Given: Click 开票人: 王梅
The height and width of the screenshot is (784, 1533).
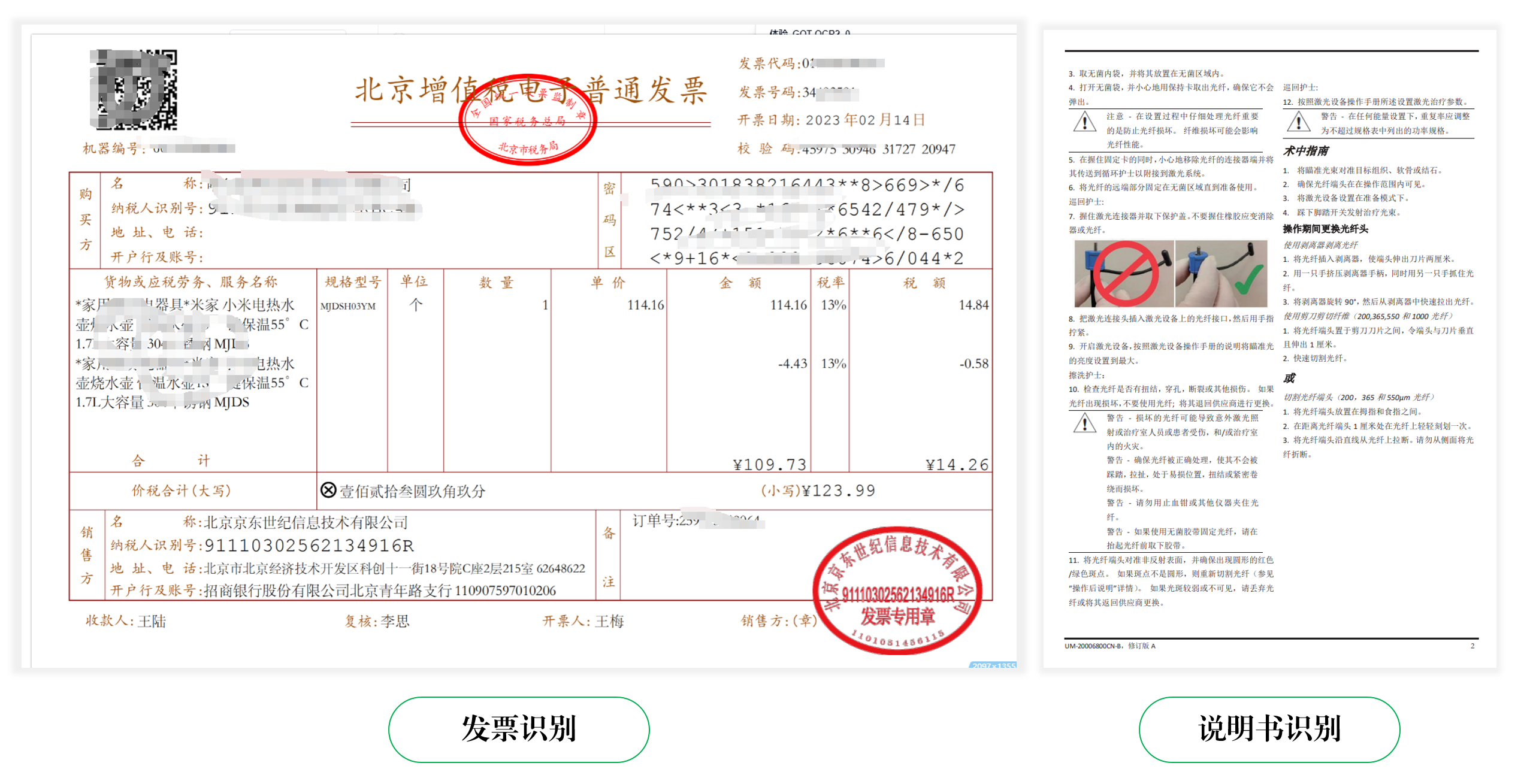Looking at the screenshot, I should 583,620.
